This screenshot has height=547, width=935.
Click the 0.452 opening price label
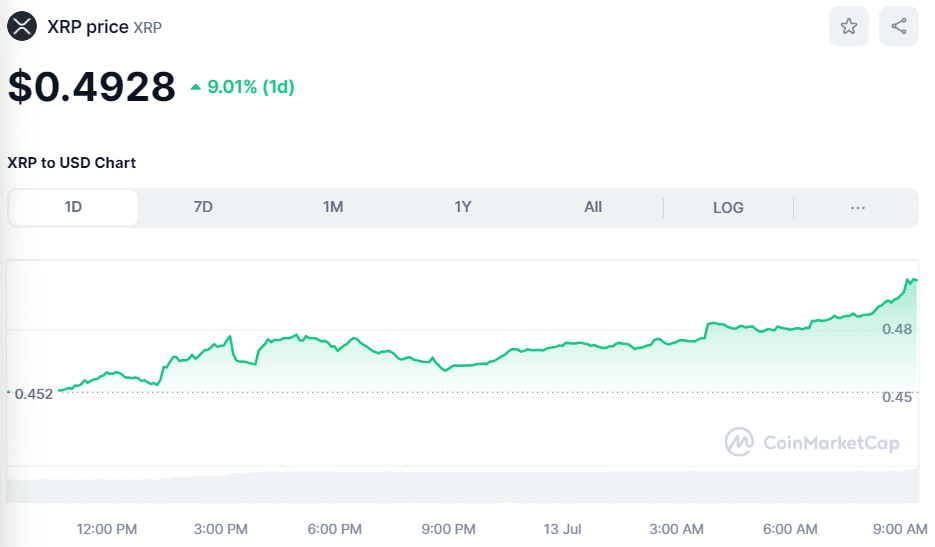33,394
